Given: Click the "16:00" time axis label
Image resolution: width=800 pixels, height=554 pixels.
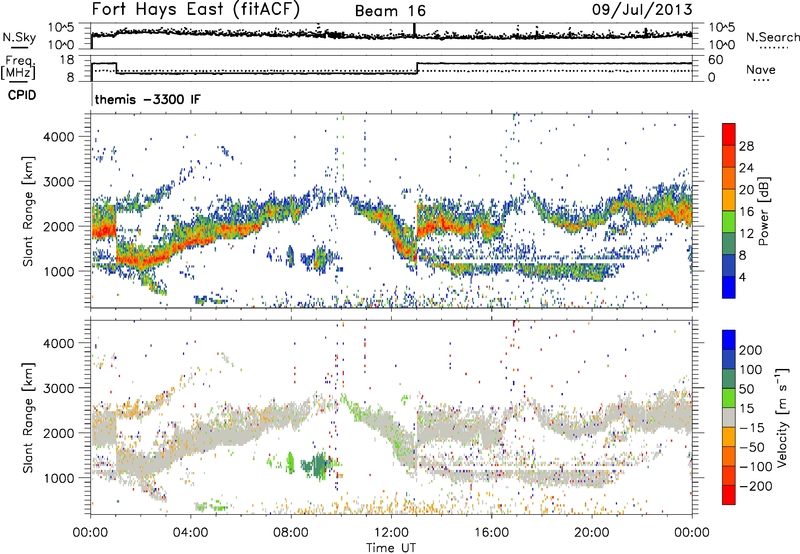Looking at the screenshot, I should (491, 533).
